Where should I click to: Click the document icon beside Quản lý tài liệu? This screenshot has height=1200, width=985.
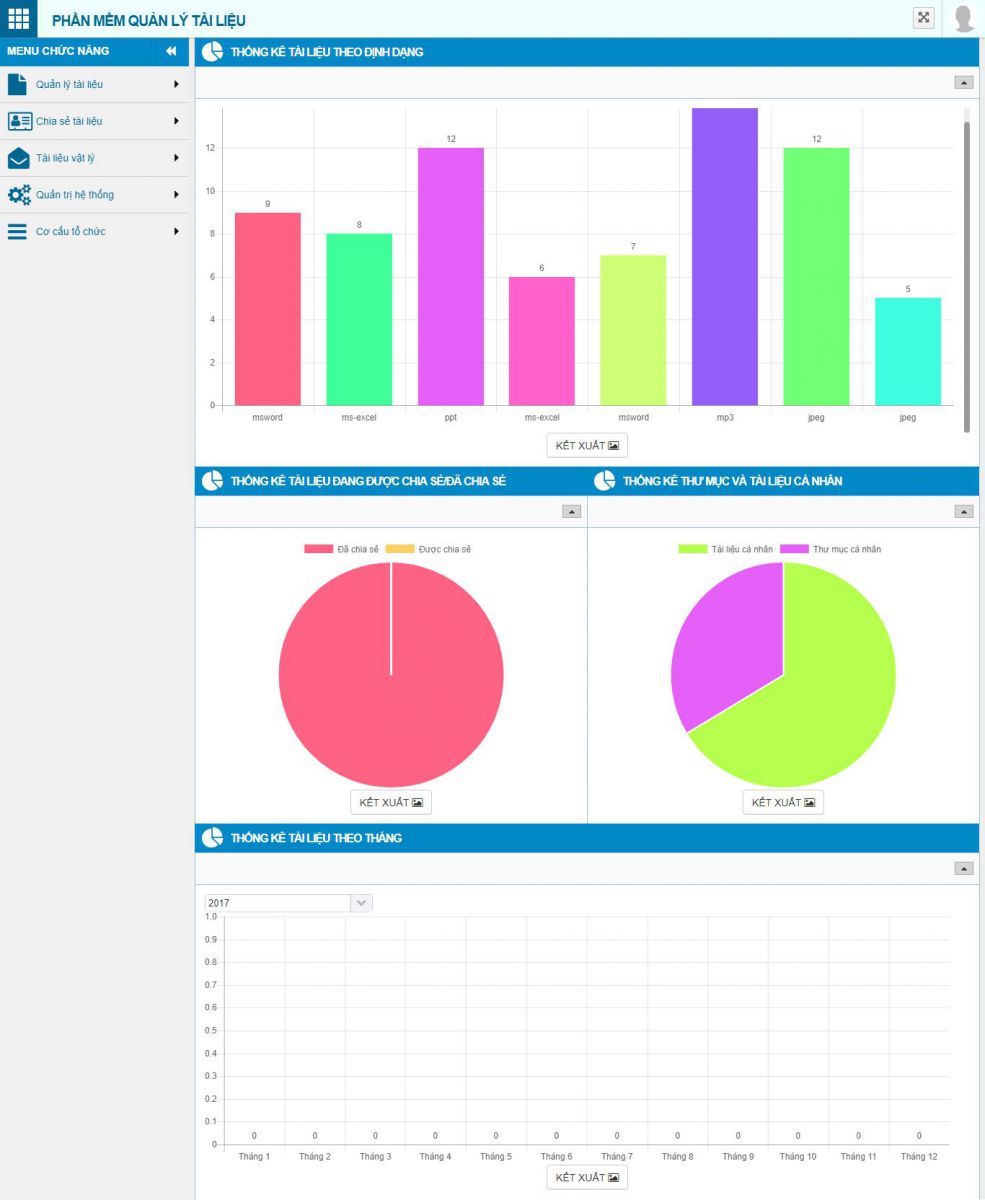tap(18, 84)
